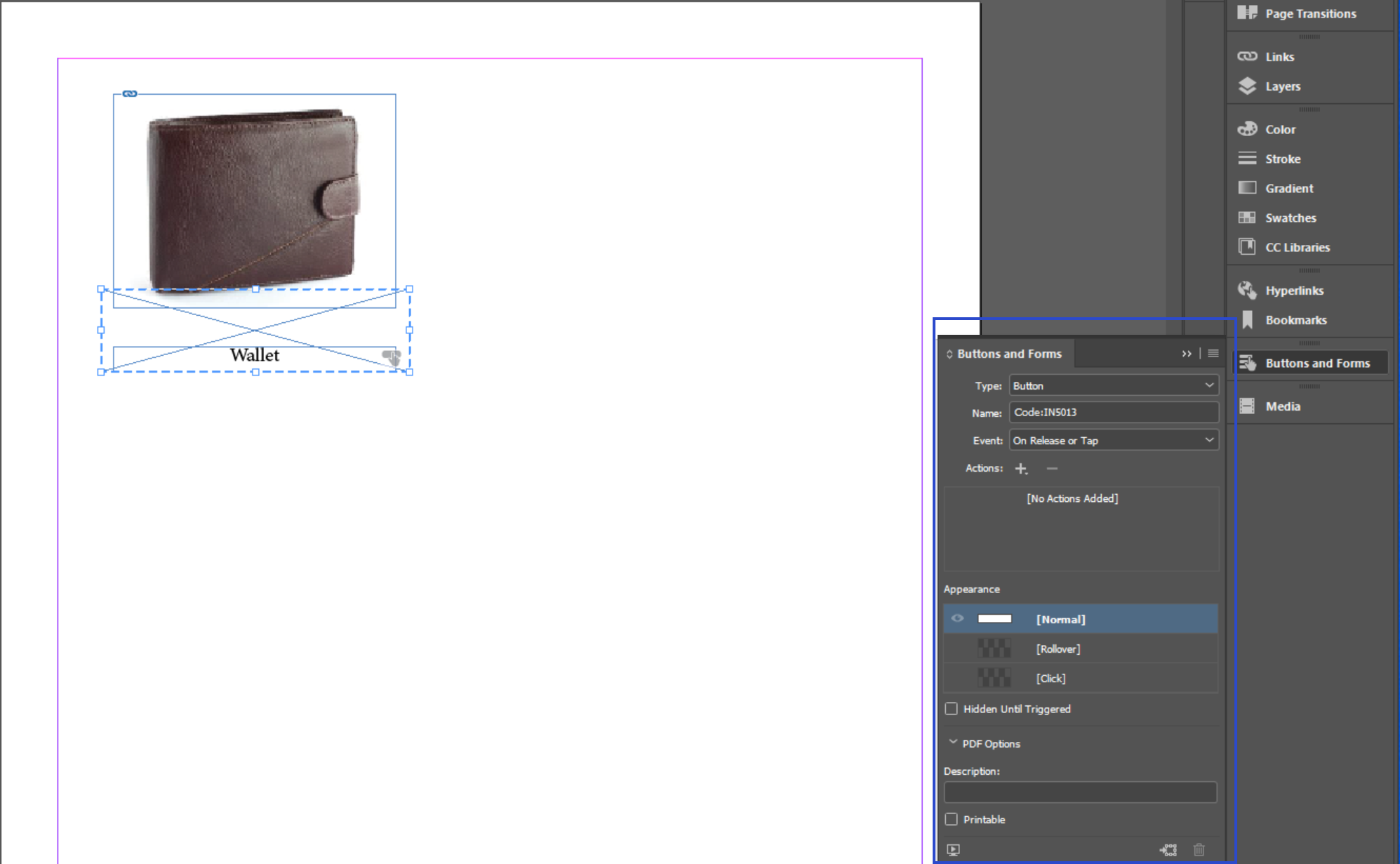Open Buttons and Forms panel menu
1400x864 pixels.
1213,354
